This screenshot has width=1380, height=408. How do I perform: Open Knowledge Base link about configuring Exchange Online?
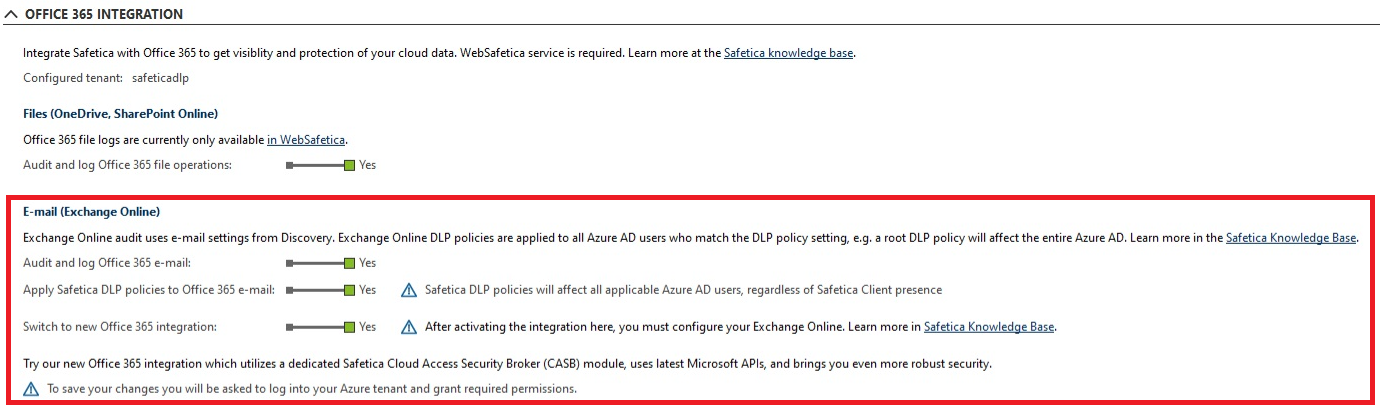[x=988, y=327]
